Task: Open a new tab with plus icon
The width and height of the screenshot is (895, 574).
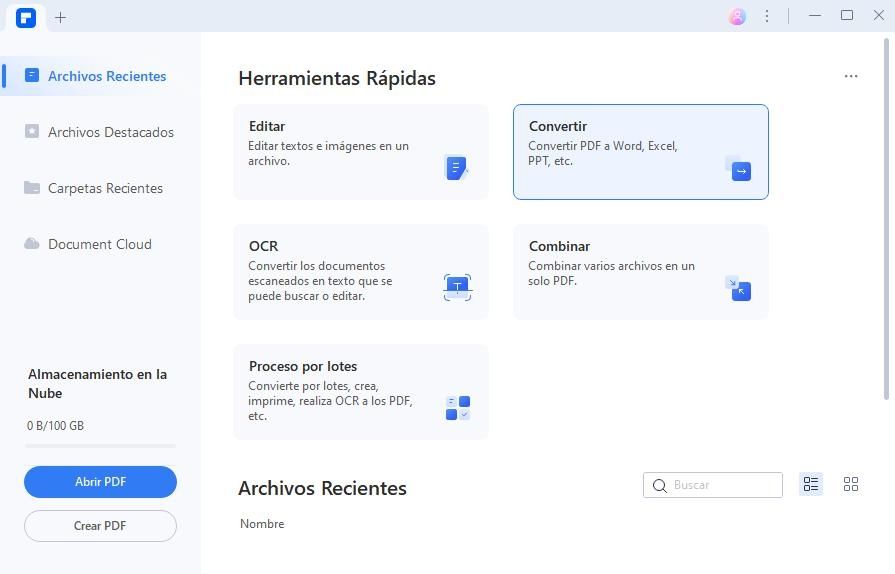Action: 61,17
